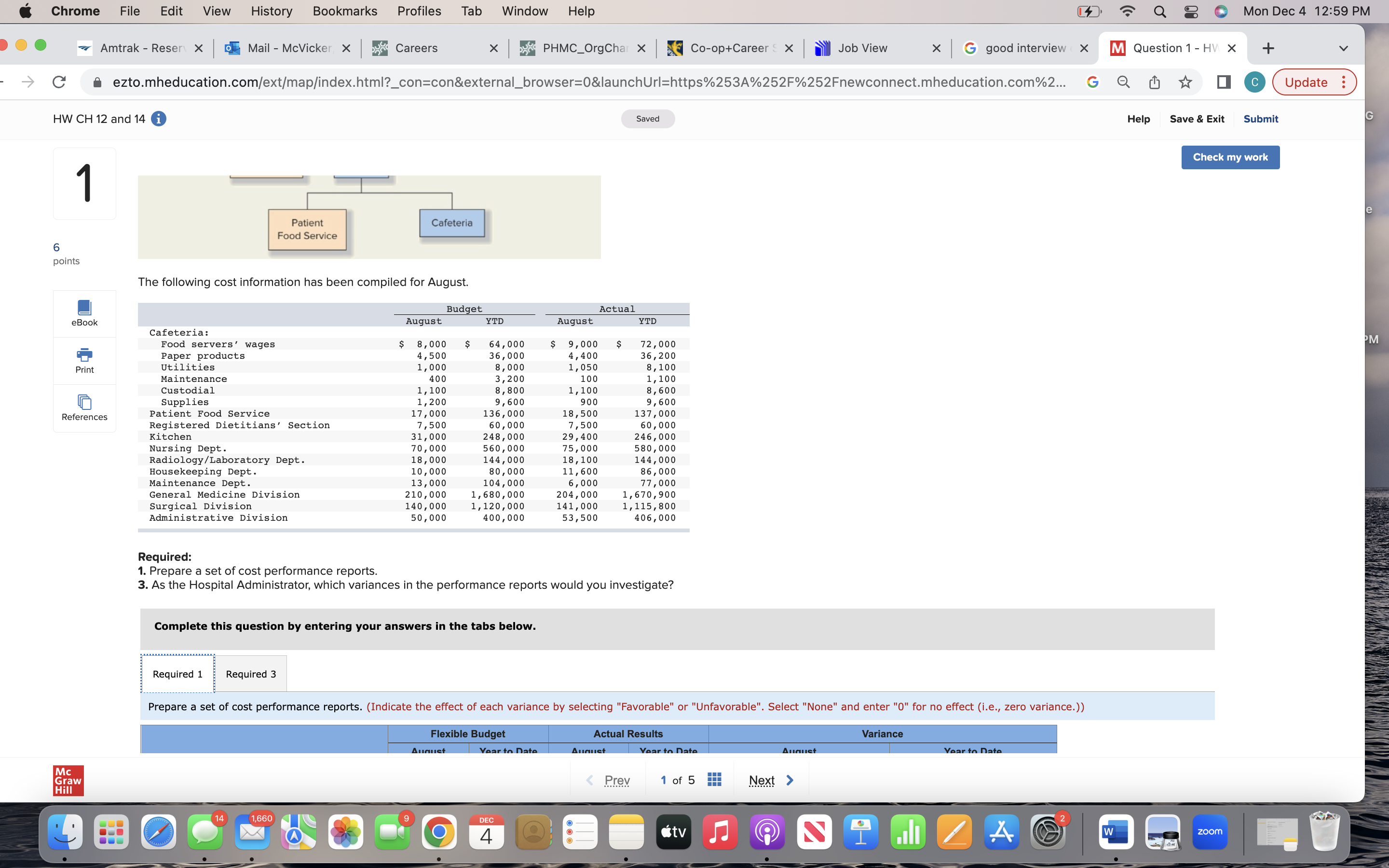The width and height of the screenshot is (1389, 868).
Task: Open macOS Control Center in menu bar
Action: click(1191, 11)
